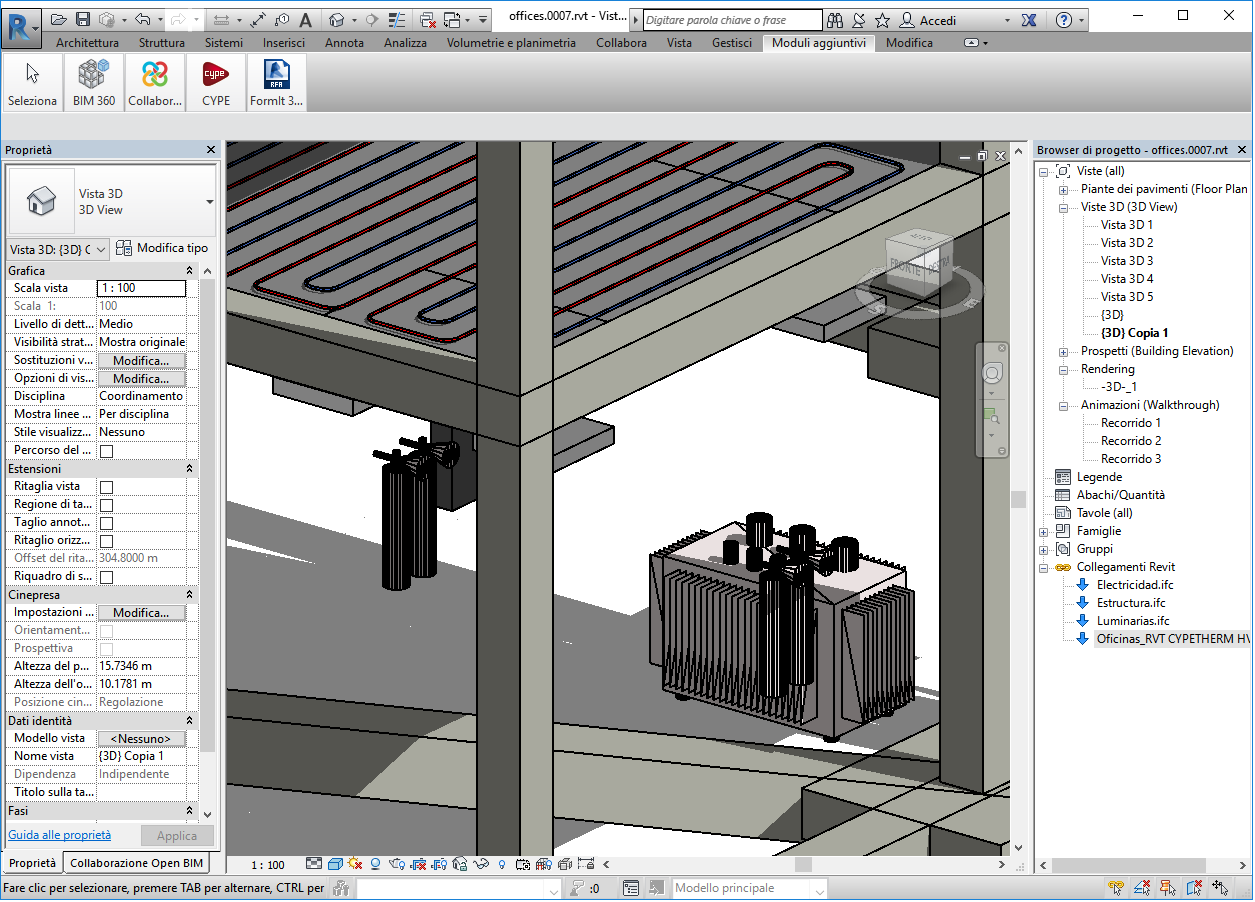Click the Visual Style icon in view control bar
Screen dimensions: 1255x902
tap(335, 864)
